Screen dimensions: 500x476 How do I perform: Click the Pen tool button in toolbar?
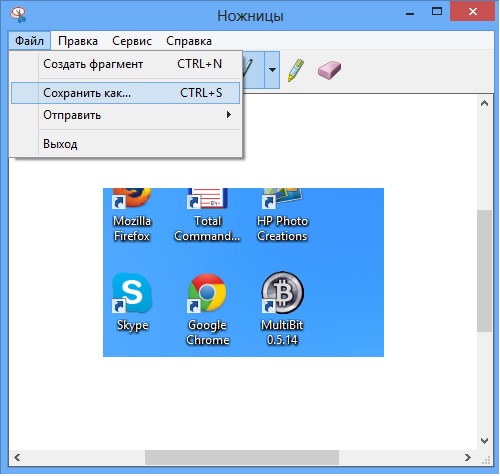(253, 70)
